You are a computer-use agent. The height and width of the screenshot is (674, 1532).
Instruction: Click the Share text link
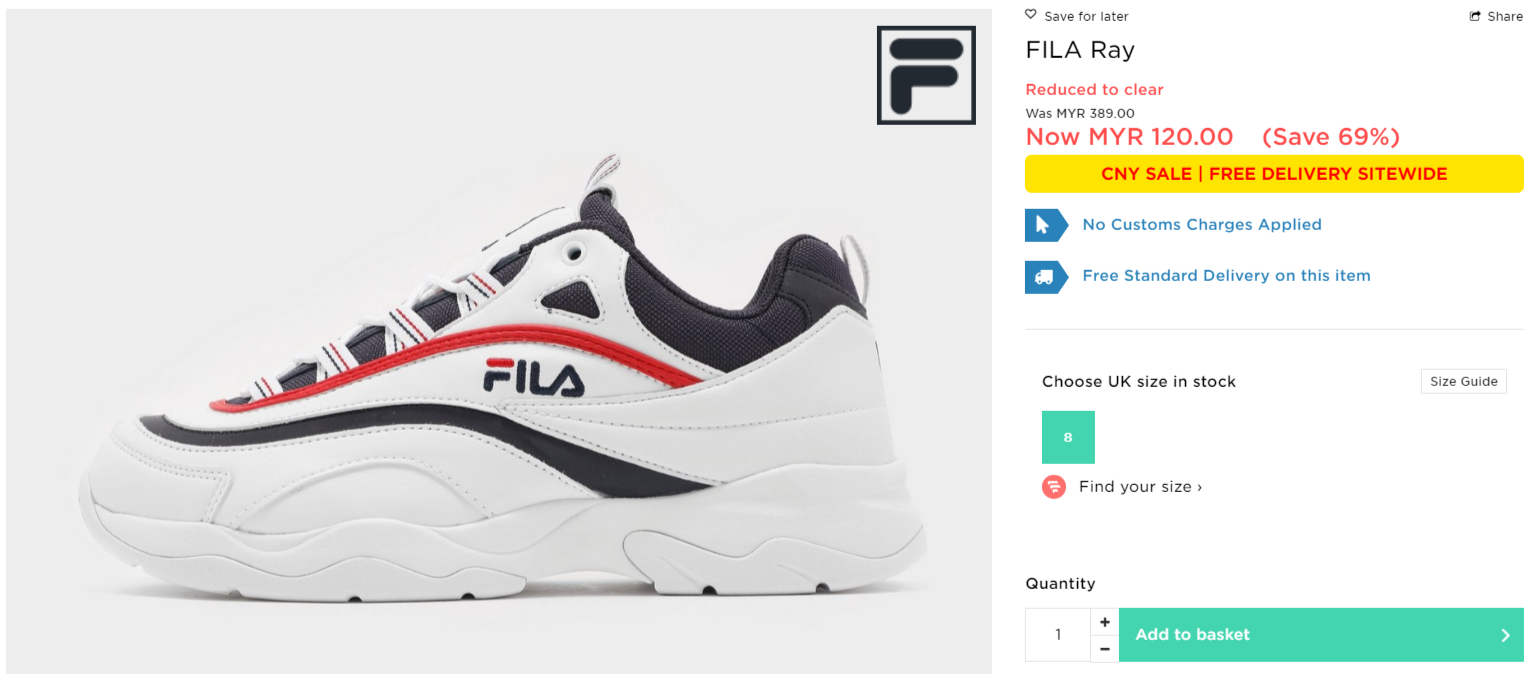[1505, 16]
